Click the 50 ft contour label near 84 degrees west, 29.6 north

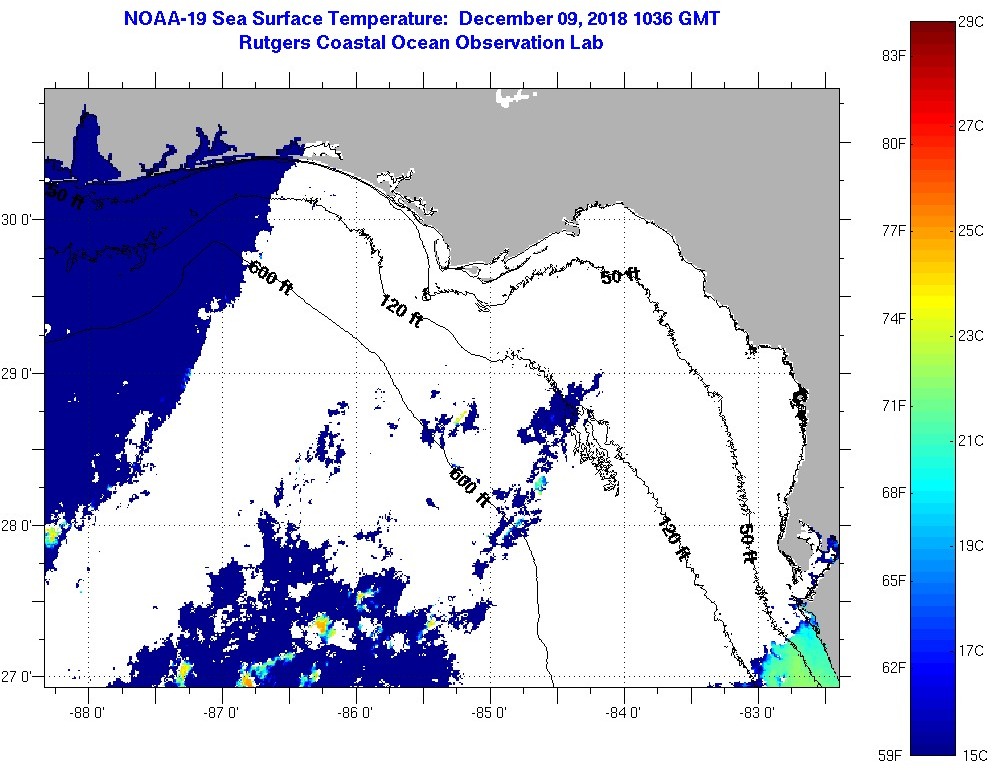[620, 276]
